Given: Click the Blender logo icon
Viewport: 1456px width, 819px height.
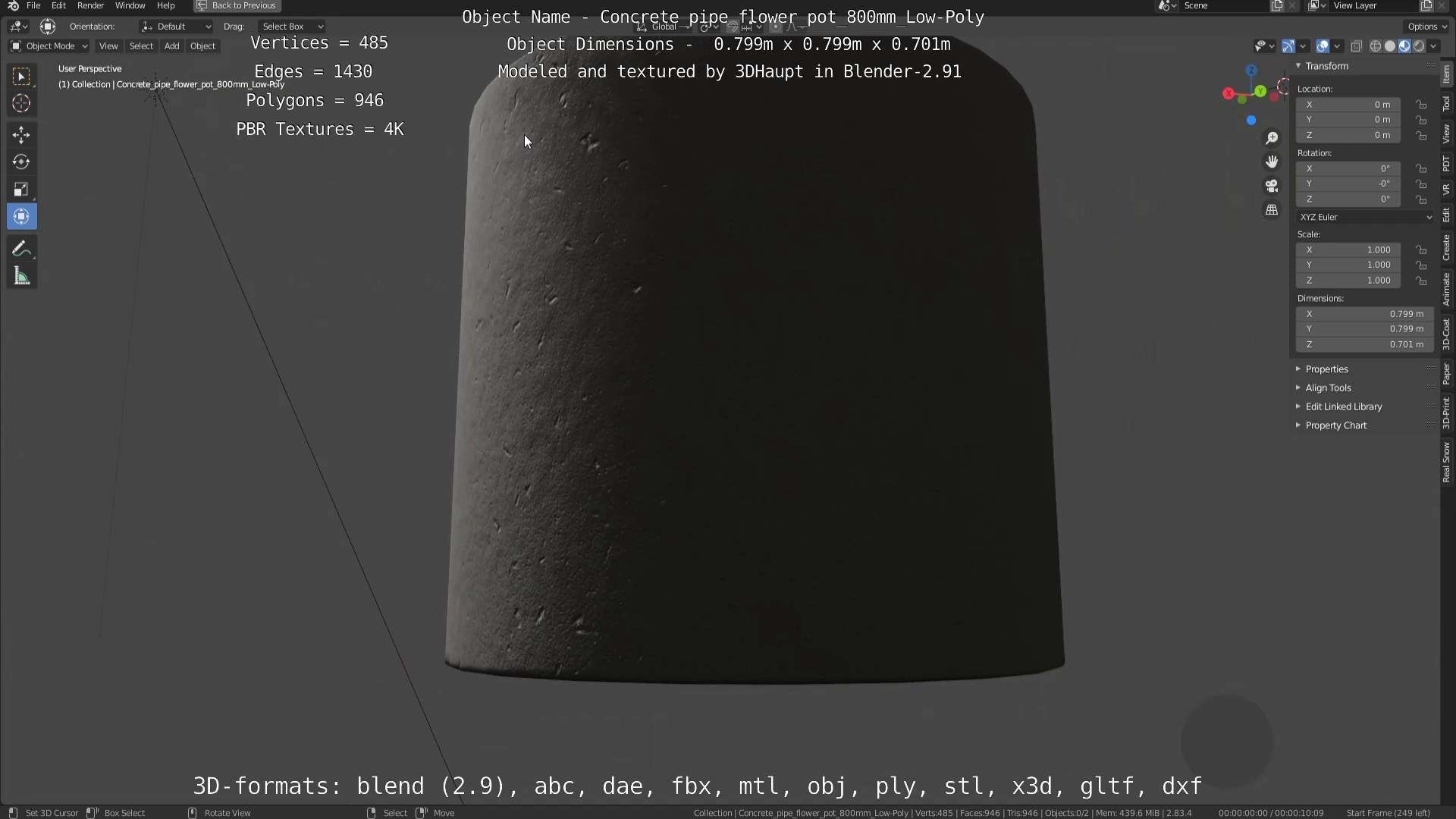Looking at the screenshot, I should 13,5.
